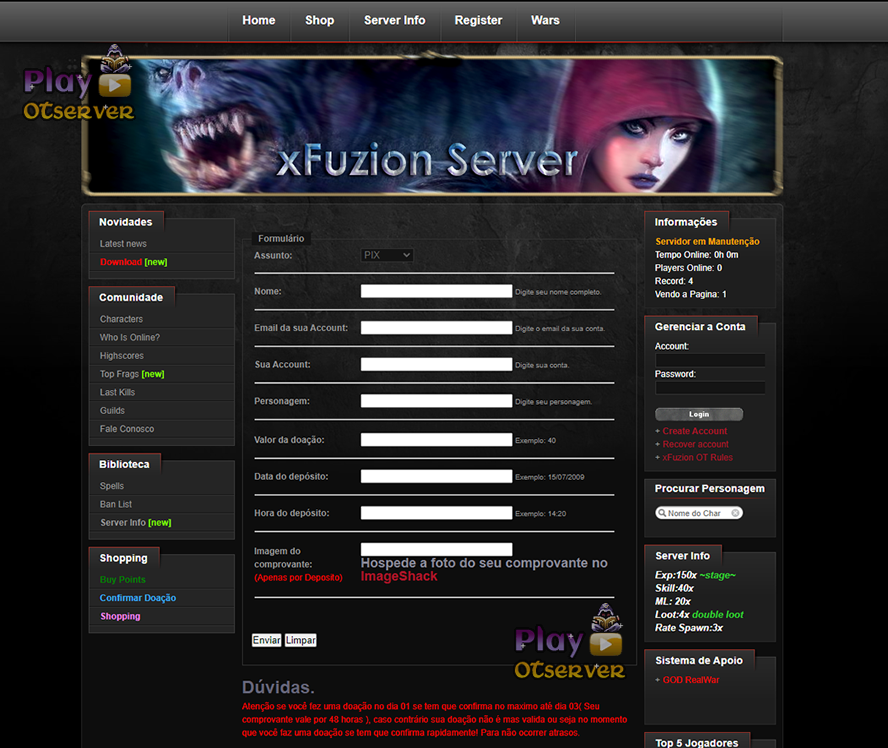Open Fale Conosco
Screen dimensions: 888x748
pos(127,429)
